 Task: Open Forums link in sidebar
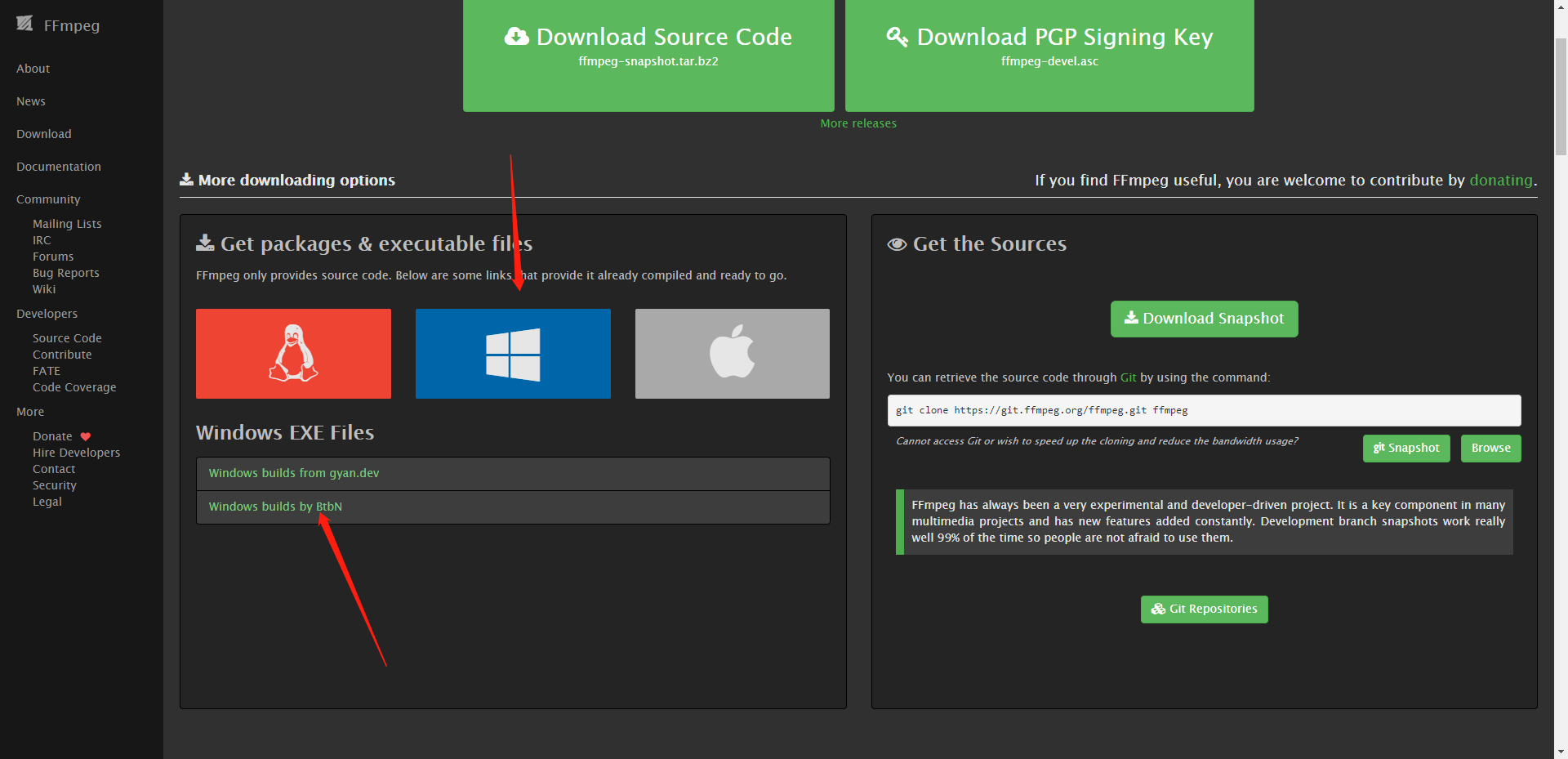pos(53,257)
